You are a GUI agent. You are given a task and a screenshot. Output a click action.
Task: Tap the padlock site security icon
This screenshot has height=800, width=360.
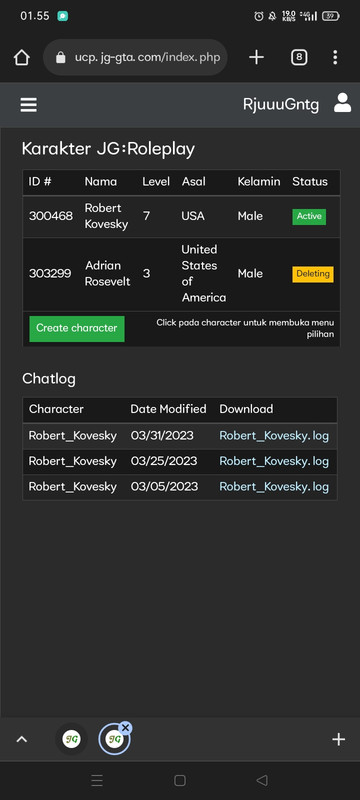(x=61, y=58)
